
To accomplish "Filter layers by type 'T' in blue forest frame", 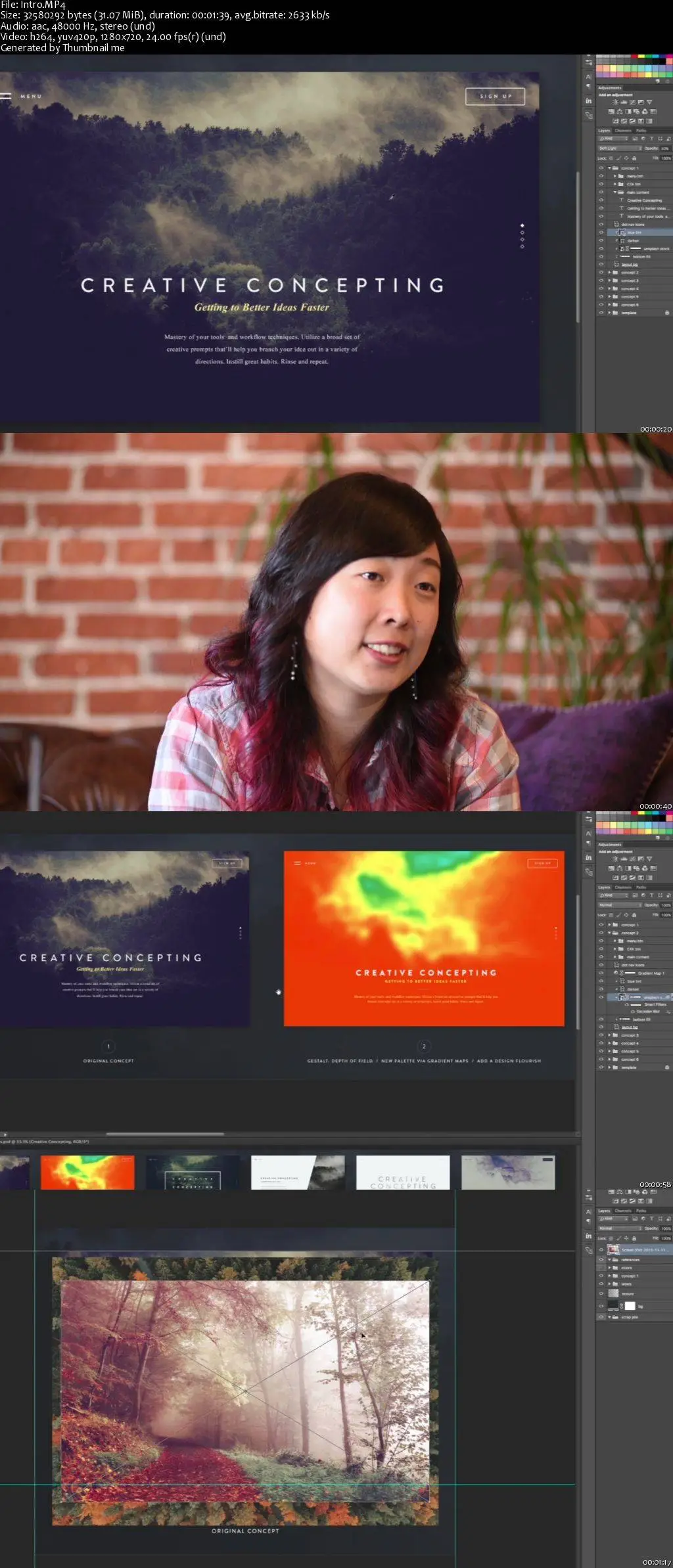I will tap(651, 139).
